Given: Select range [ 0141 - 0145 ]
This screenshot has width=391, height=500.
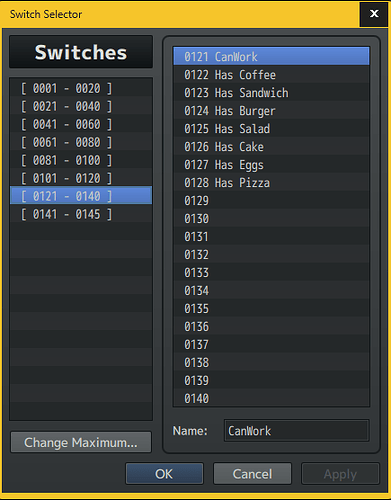Looking at the screenshot, I should pos(81,214).
